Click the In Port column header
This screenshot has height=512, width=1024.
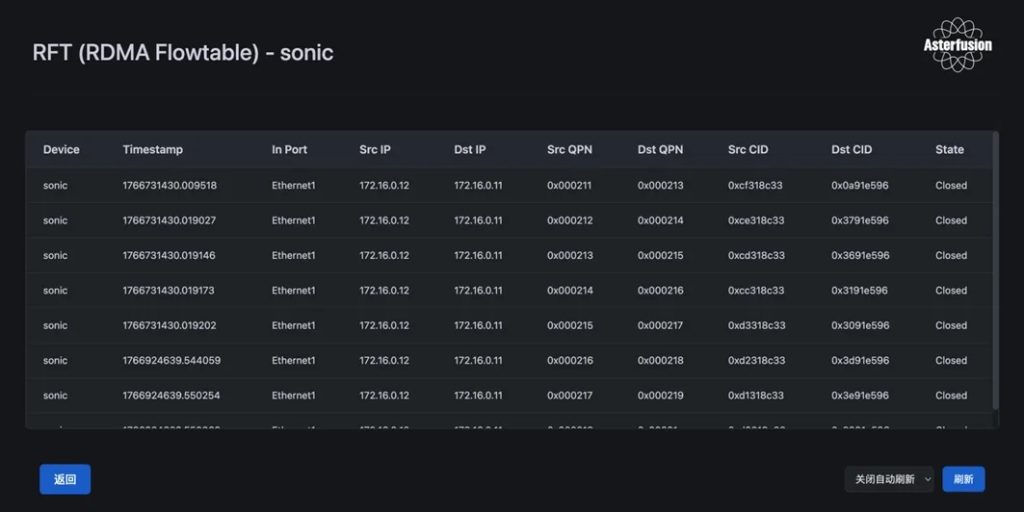289,150
